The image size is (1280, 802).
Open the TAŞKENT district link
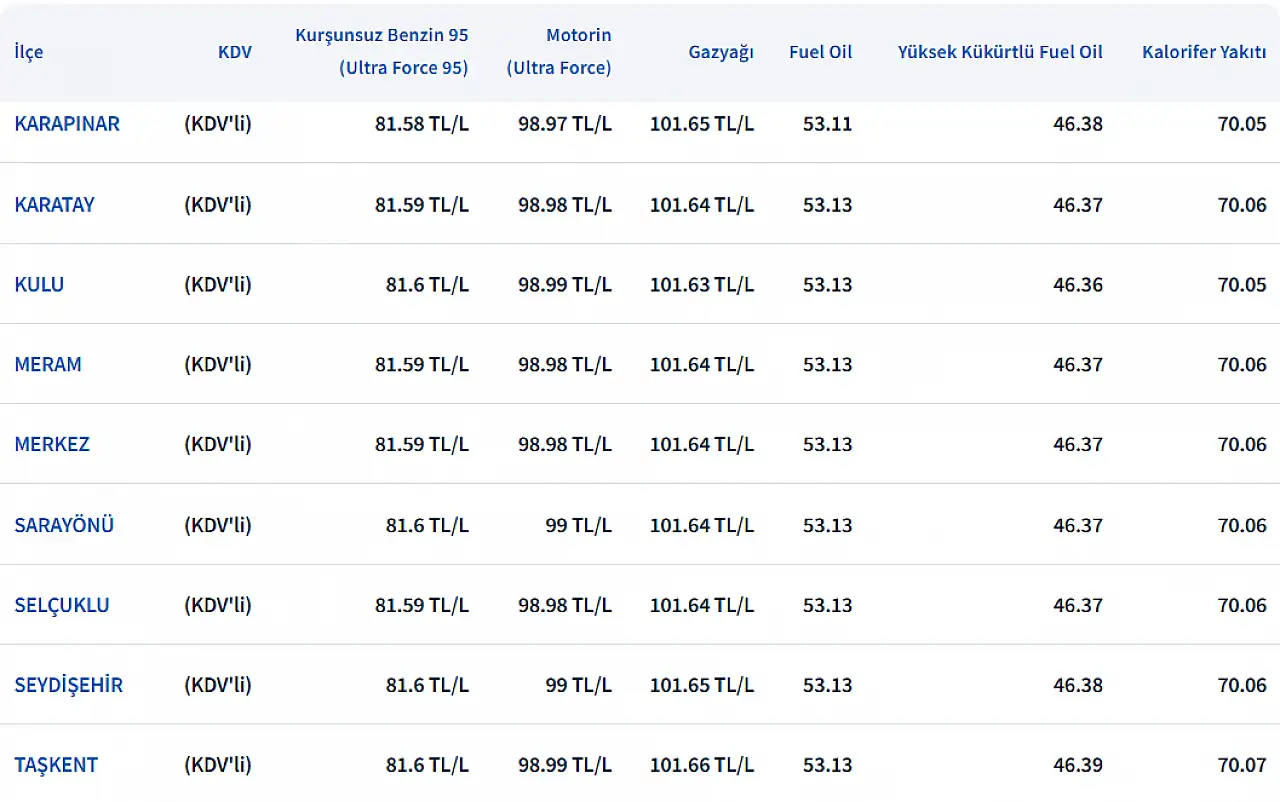point(56,765)
